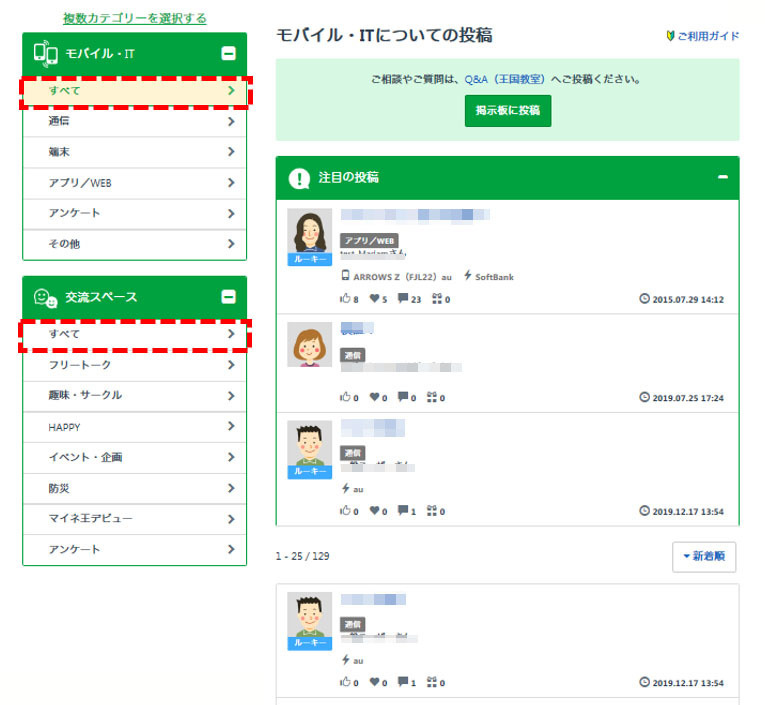Click the like thumbs-up icon on first featured post
The width and height of the screenshot is (765, 705).
click(x=345, y=298)
